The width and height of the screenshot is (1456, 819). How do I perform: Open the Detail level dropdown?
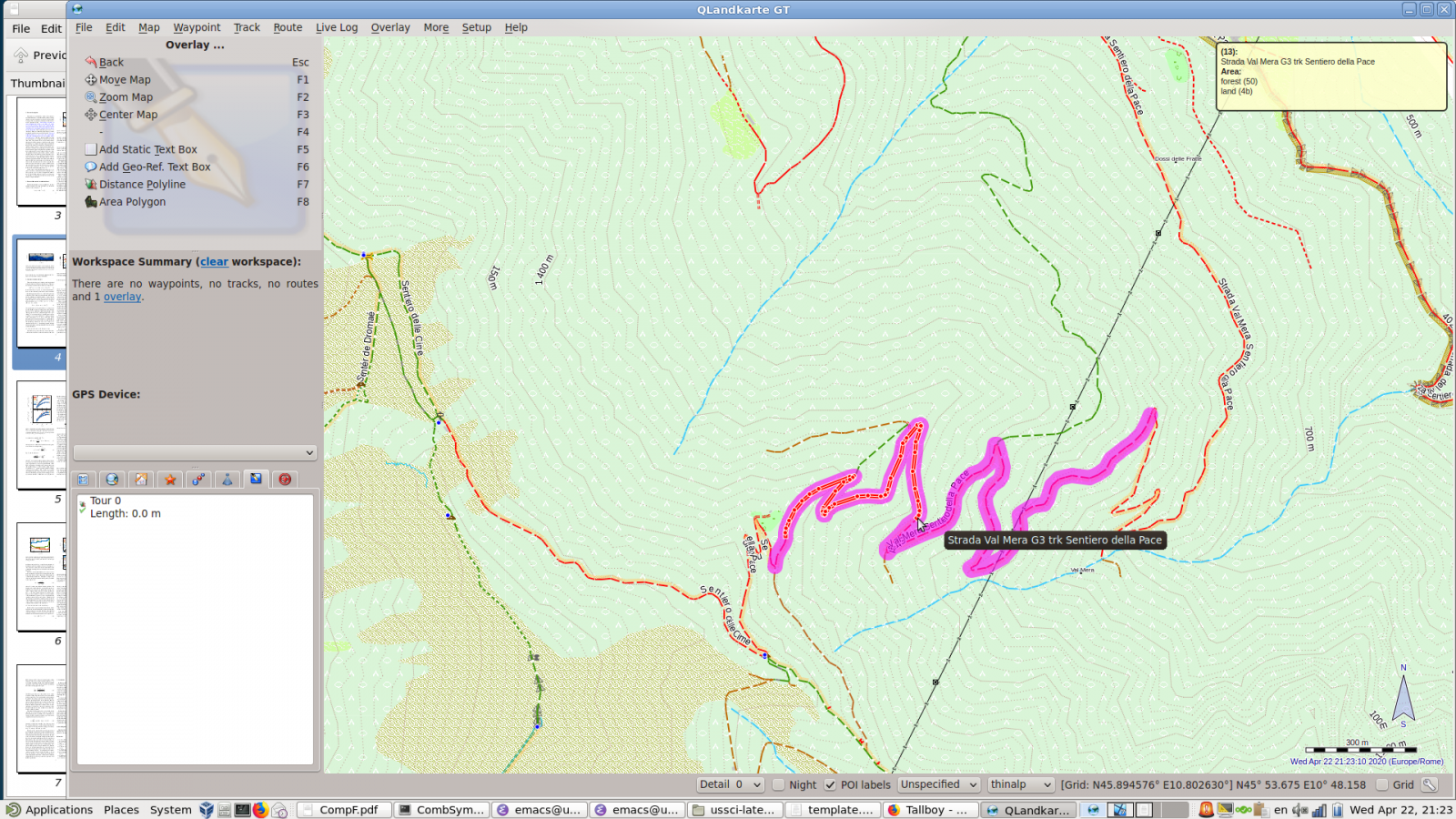(x=730, y=784)
